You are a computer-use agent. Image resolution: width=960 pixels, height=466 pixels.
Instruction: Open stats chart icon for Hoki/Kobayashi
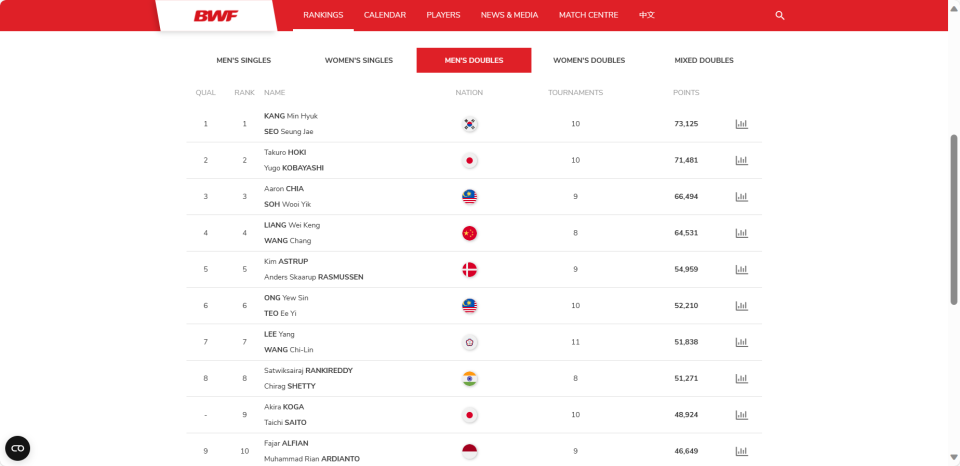[x=741, y=160]
